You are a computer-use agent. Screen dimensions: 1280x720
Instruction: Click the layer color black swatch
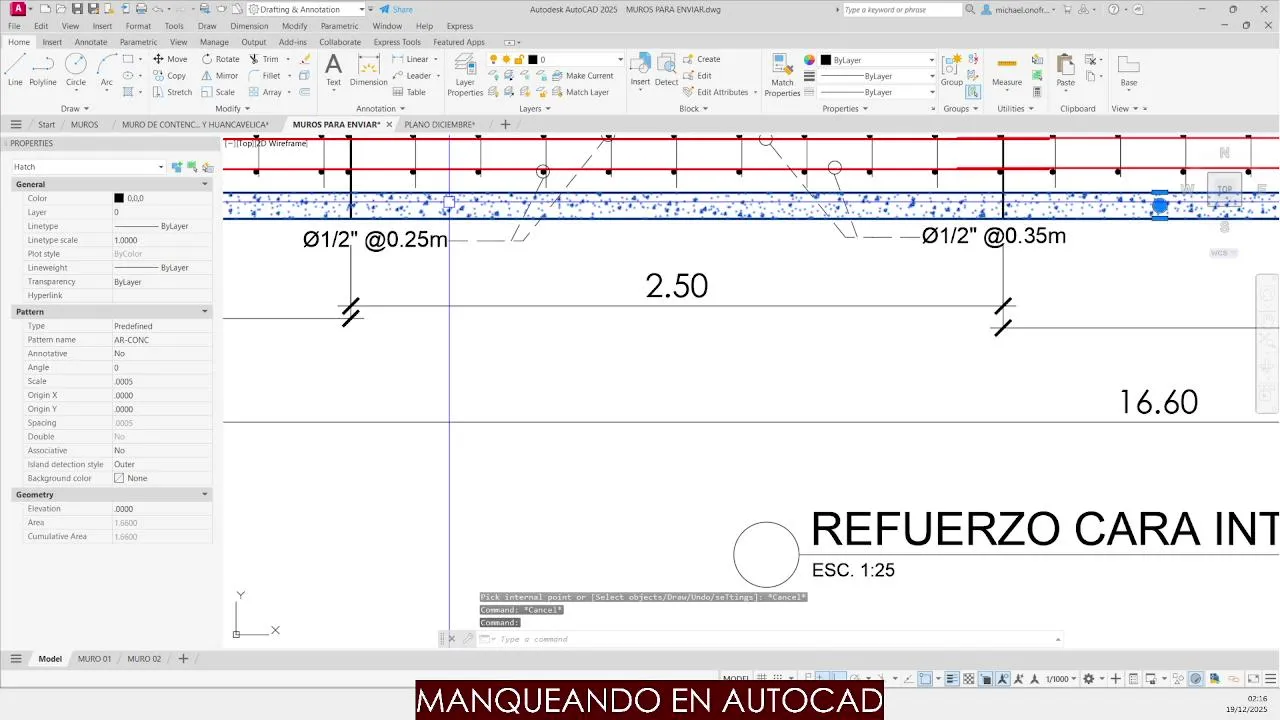click(x=533, y=59)
